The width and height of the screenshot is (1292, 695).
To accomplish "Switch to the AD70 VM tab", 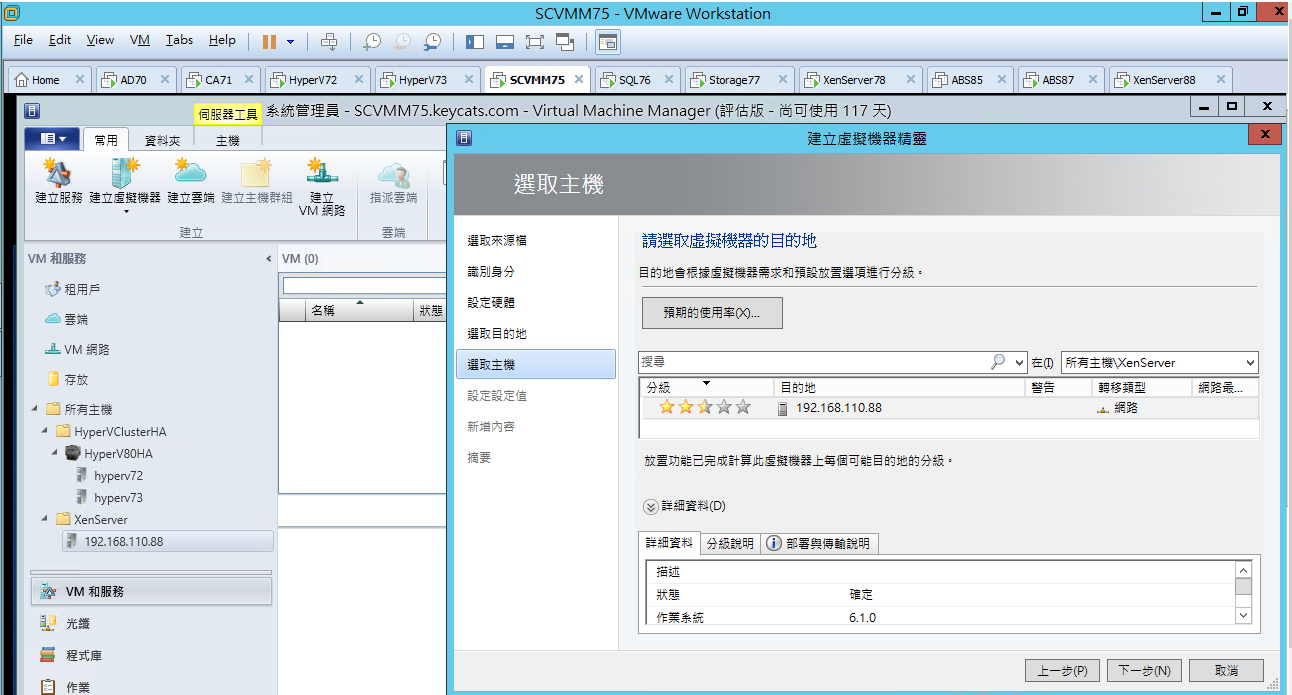I will click(134, 80).
